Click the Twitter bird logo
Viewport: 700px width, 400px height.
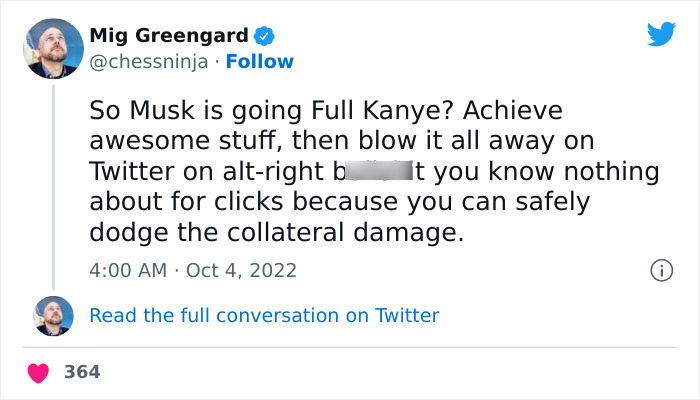[661, 35]
